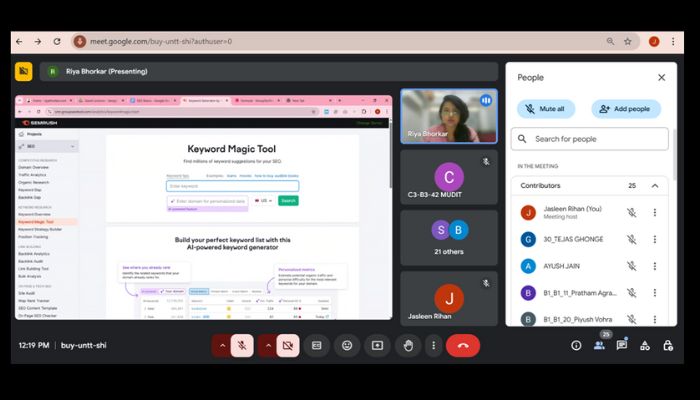
Task: Toggle the microphone mute button
Action: [242, 345]
